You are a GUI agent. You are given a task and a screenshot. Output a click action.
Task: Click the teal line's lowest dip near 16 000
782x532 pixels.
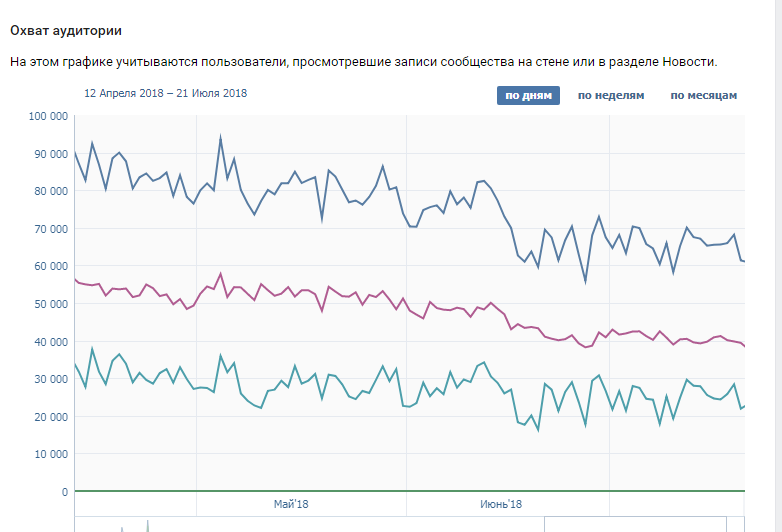pos(538,430)
